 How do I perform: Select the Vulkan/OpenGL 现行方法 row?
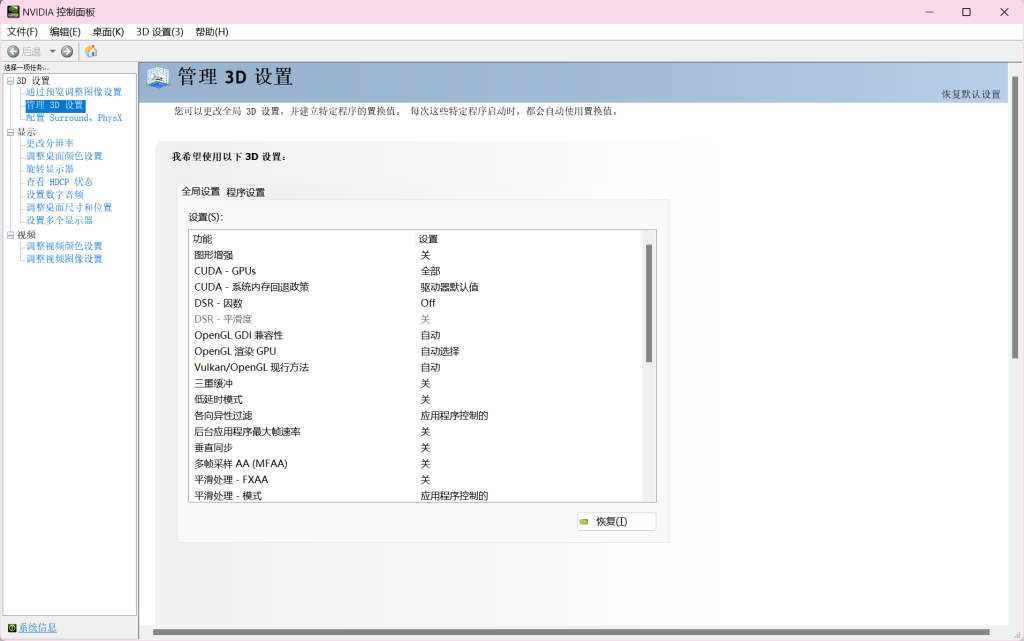coord(415,367)
